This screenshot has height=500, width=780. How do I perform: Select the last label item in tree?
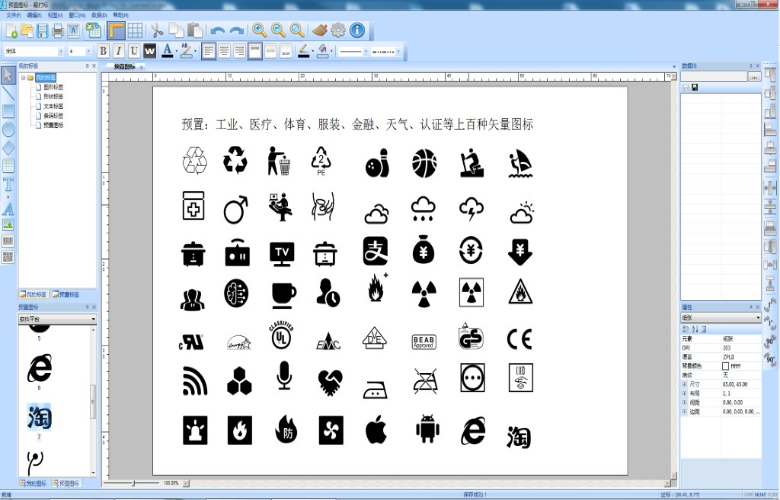point(53,125)
